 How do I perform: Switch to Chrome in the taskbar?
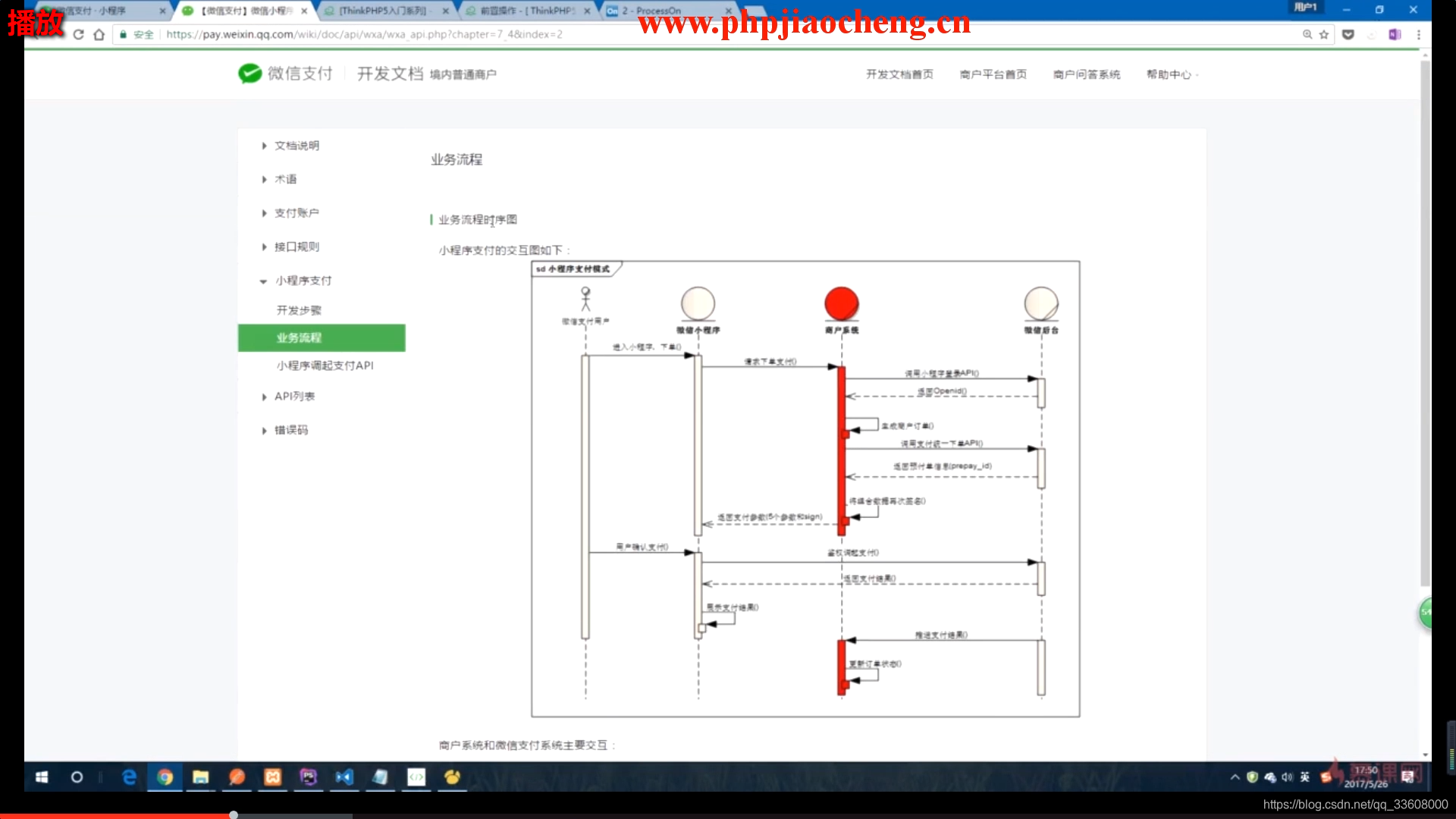[x=165, y=777]
